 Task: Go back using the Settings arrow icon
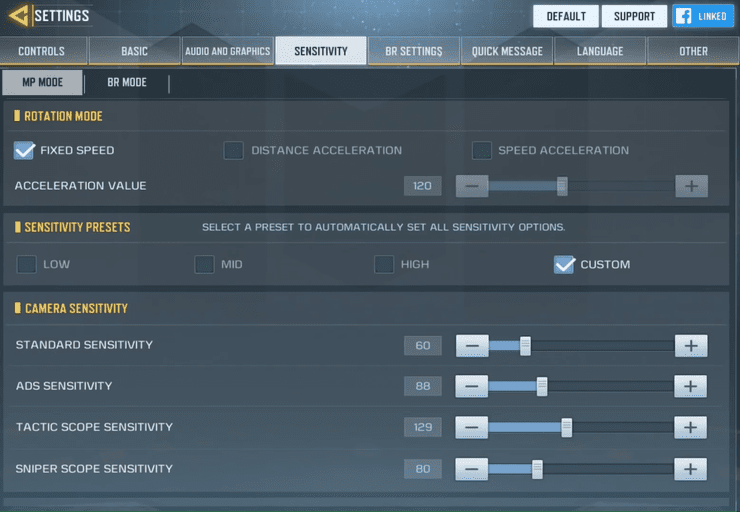pos(19,16)
